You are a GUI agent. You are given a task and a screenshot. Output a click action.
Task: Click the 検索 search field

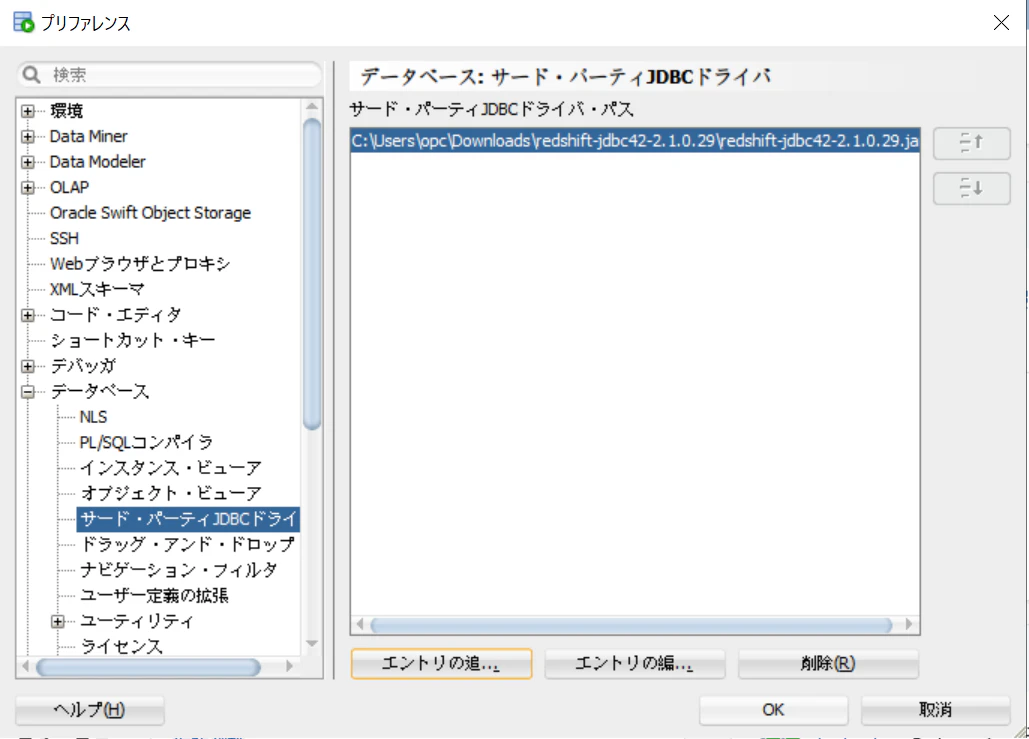(169, 75)
